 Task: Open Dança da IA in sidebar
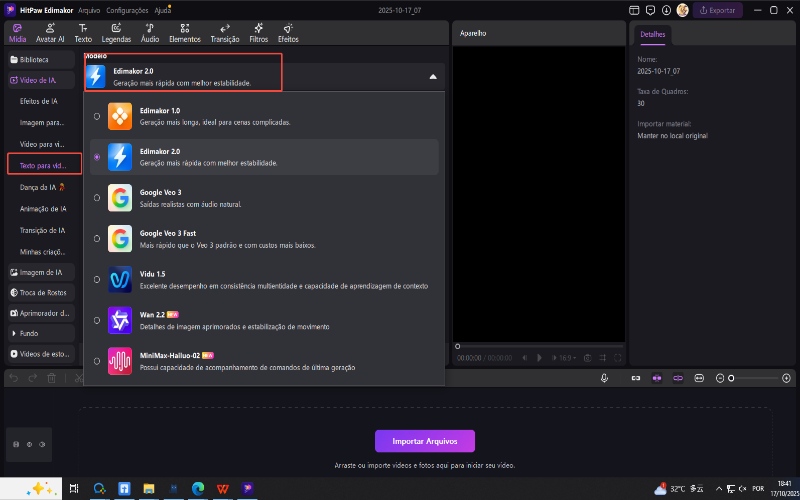pyautogui.click(x=42, y=187)
